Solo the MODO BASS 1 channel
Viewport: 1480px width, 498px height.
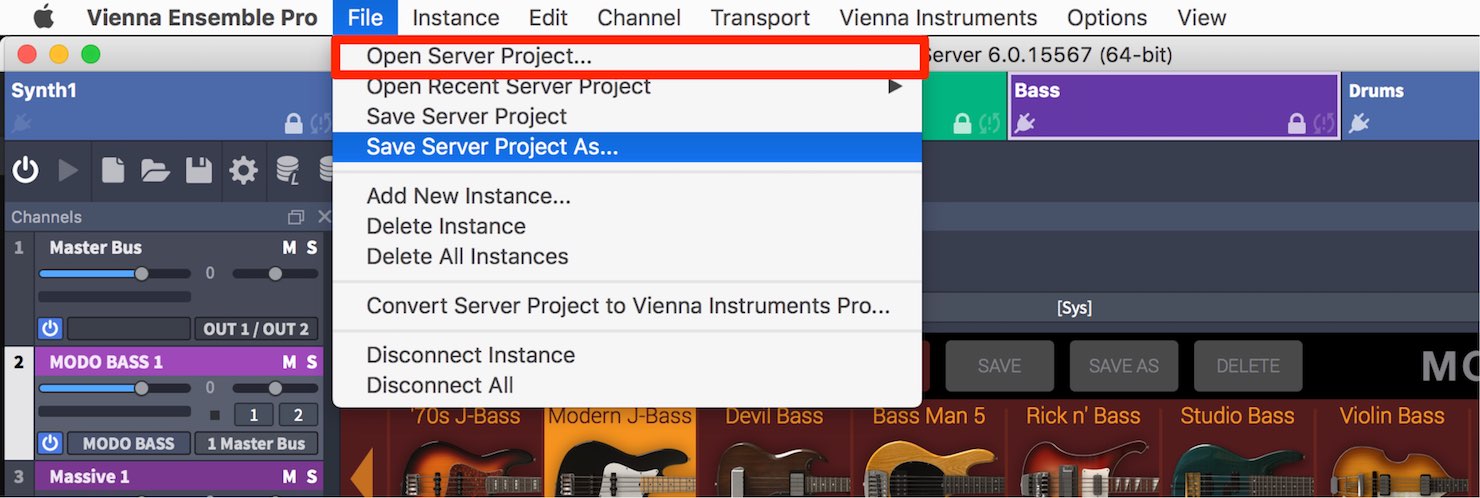click(312, 362)
